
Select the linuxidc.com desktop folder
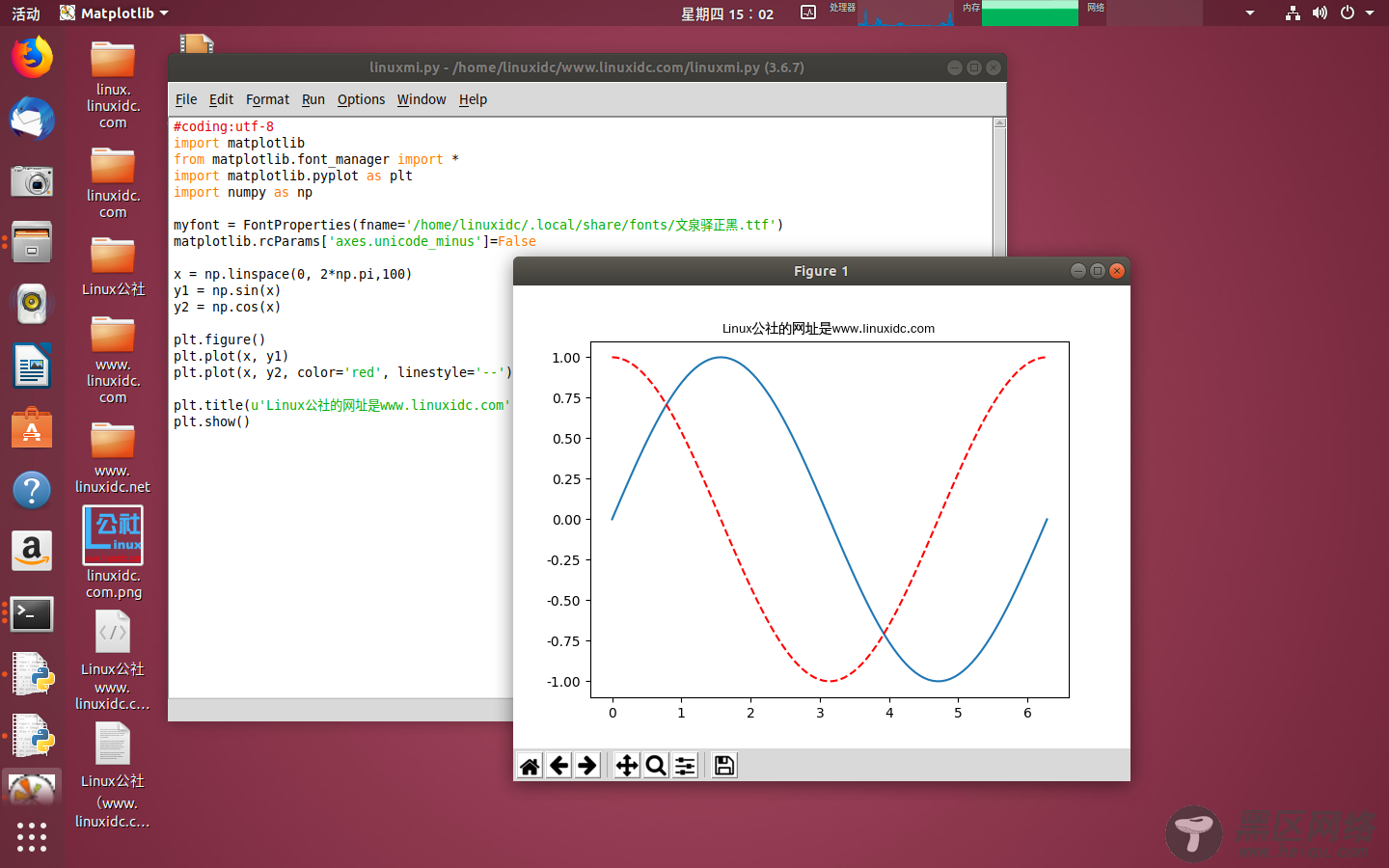113,183
